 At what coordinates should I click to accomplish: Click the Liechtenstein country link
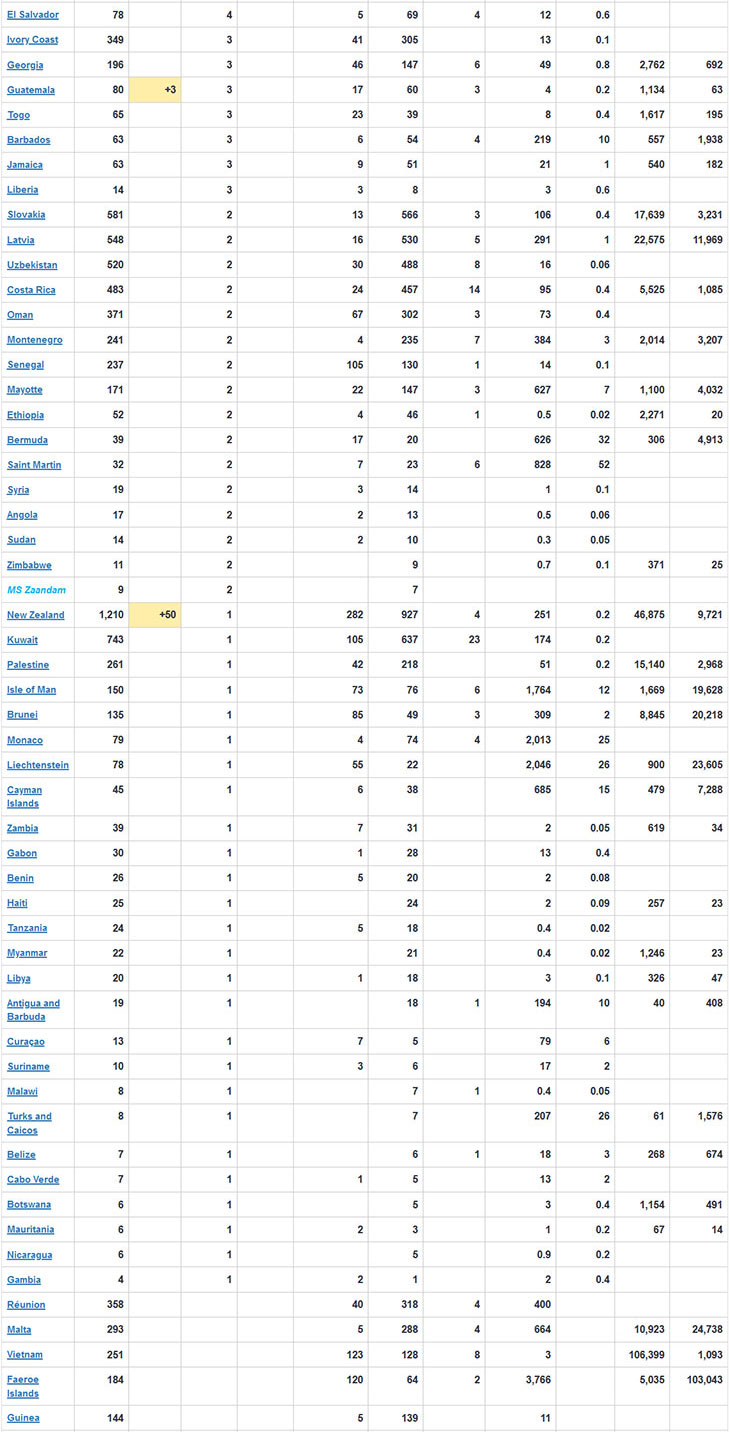[38, 765]
